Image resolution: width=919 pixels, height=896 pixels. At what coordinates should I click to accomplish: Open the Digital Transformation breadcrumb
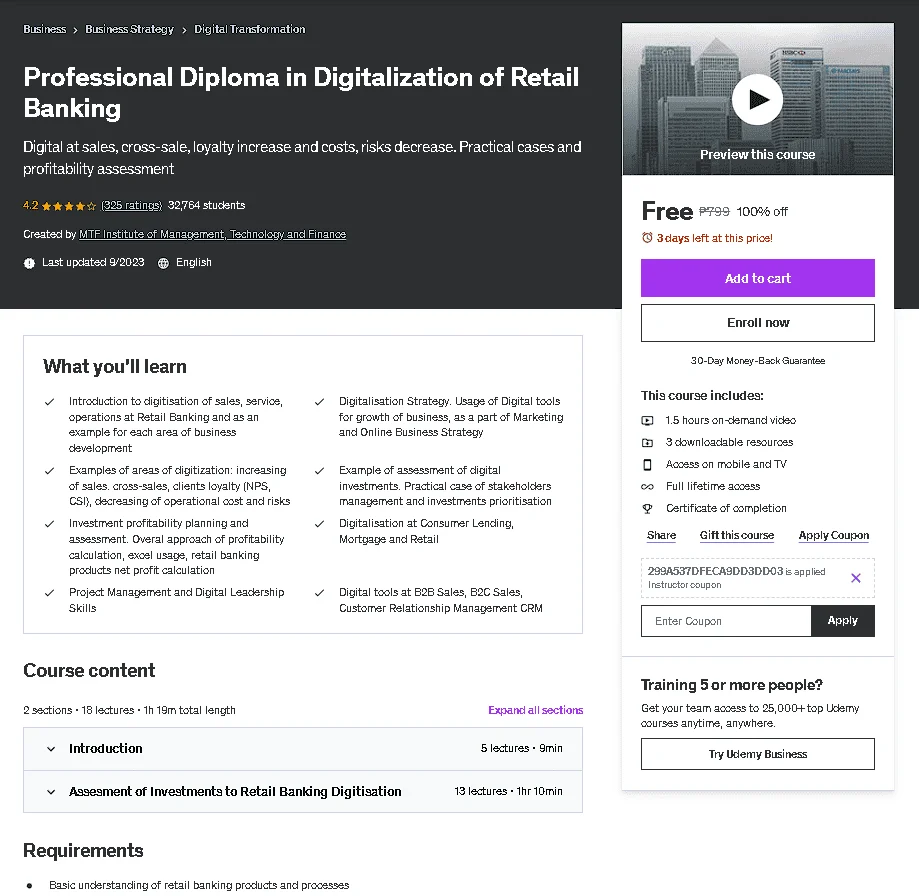(x=250, y=29)
